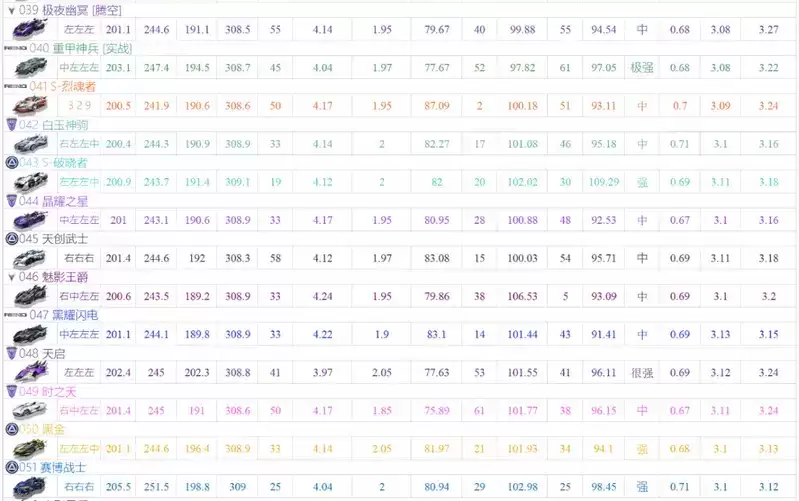Viewport: 799px width, 501px height.
Task: Click the brand logo beside 041 S-烈魂者
Action: (x=14, y=86)
